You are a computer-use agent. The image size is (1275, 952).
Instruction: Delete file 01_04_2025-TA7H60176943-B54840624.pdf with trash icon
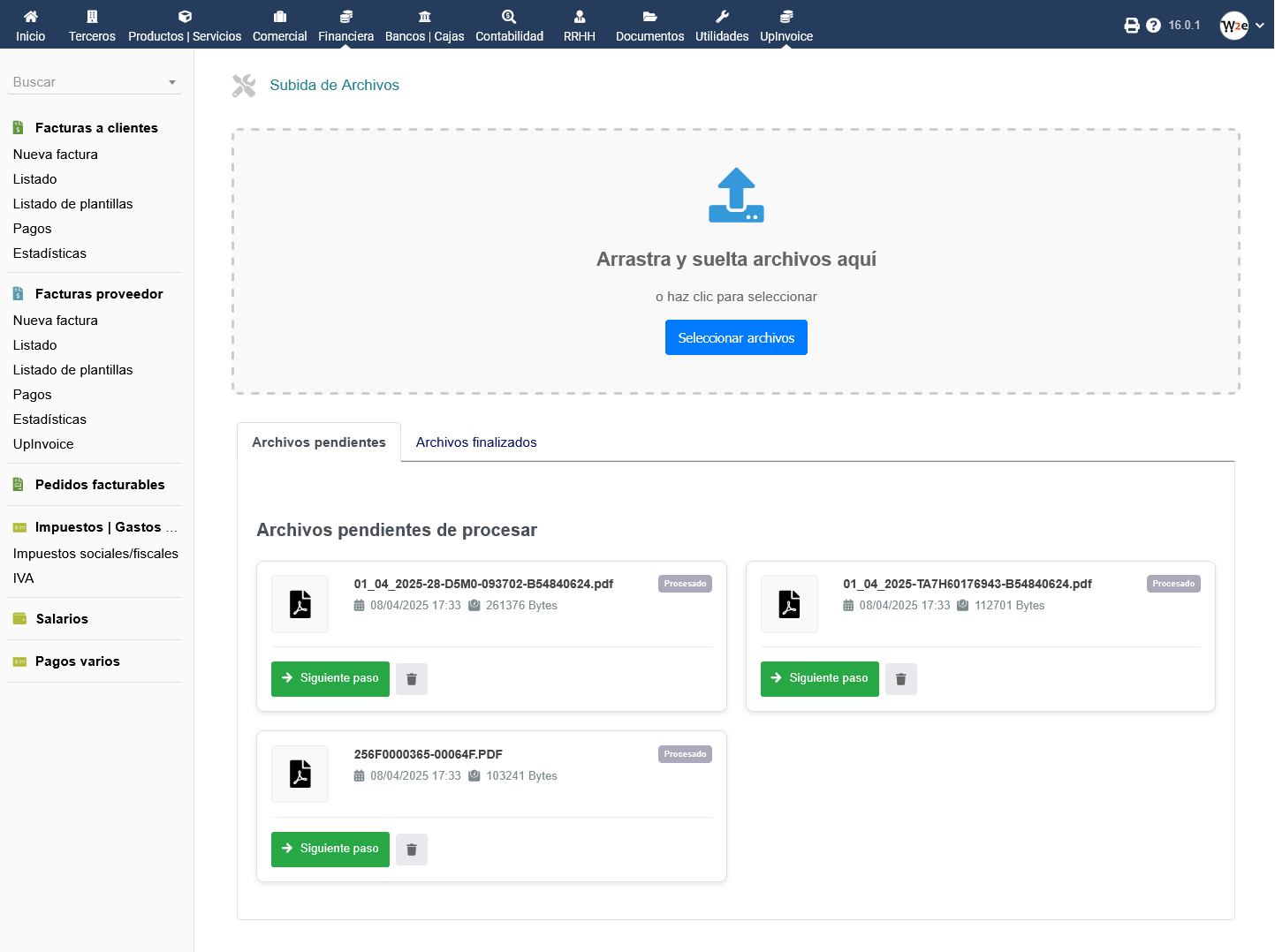(x=901, y=679)
